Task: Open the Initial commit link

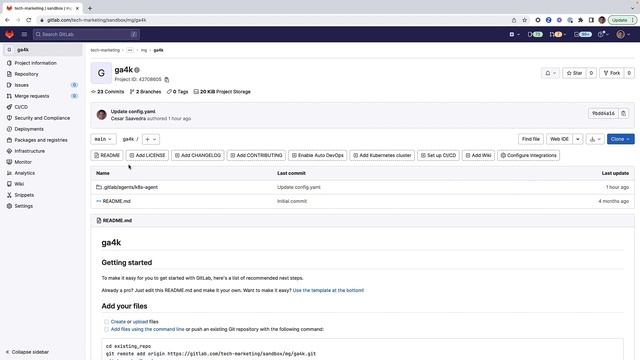Action: [292, 201]
